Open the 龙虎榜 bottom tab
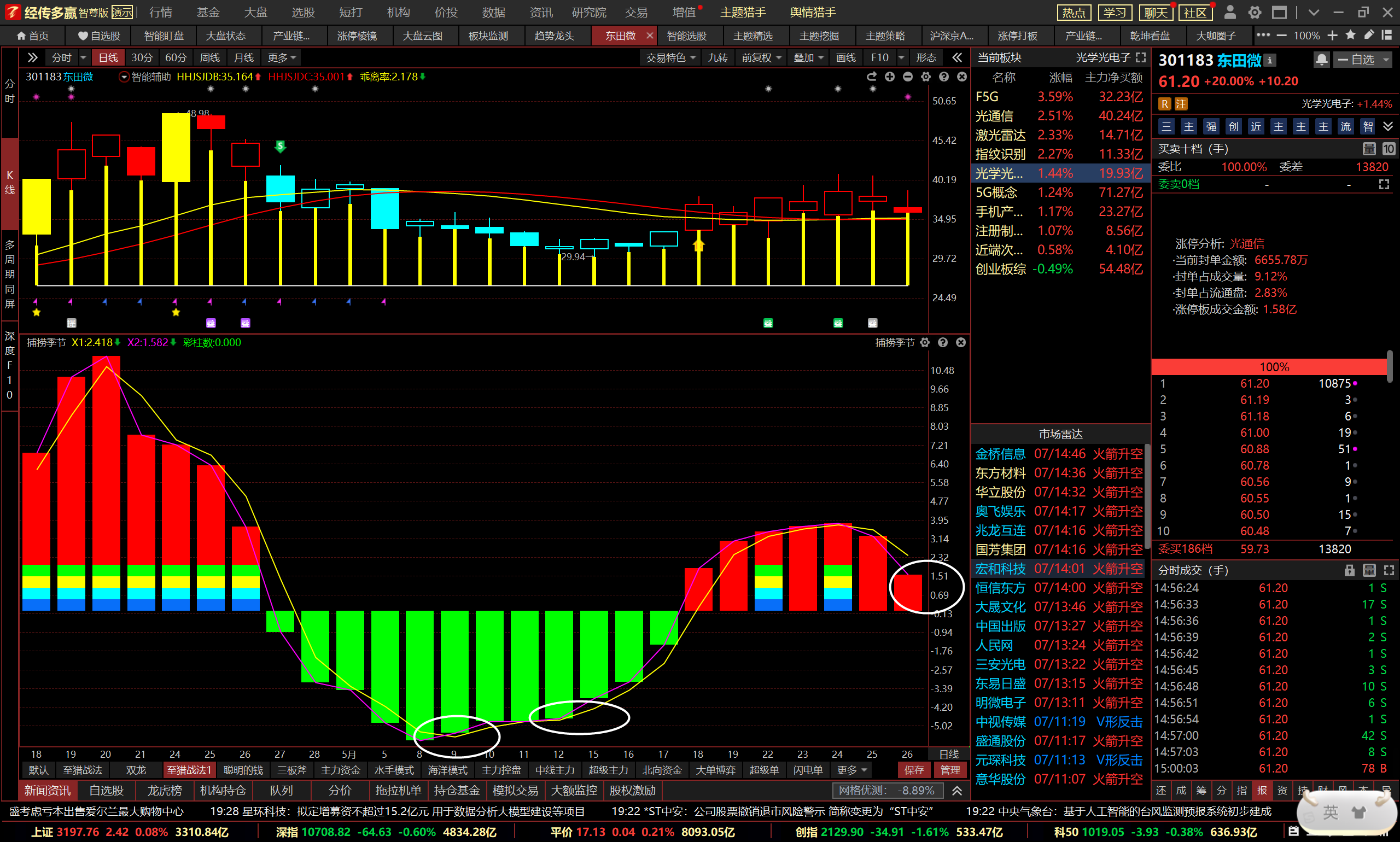 165,790
